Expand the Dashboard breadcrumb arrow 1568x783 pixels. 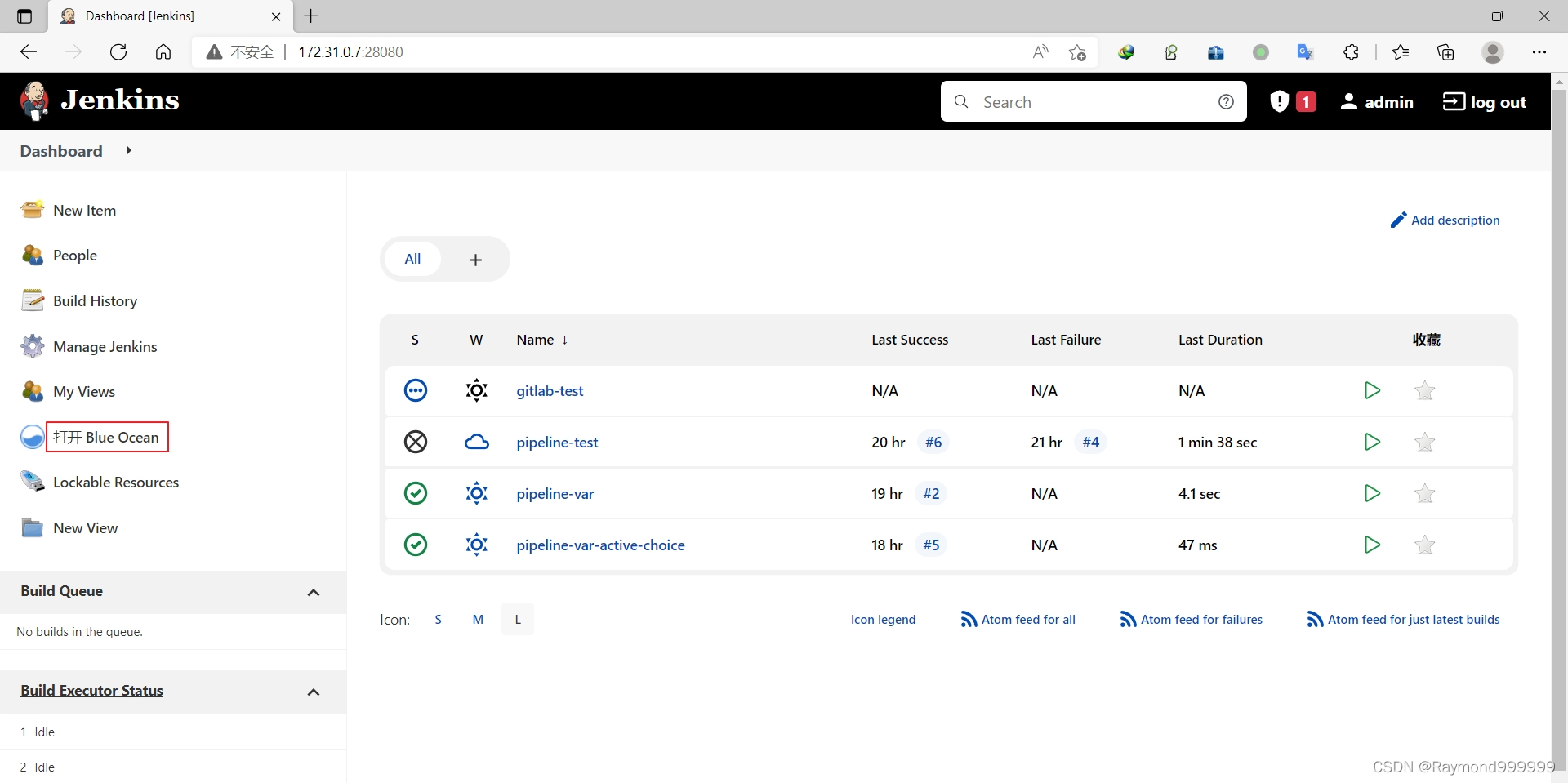[129, 150]
